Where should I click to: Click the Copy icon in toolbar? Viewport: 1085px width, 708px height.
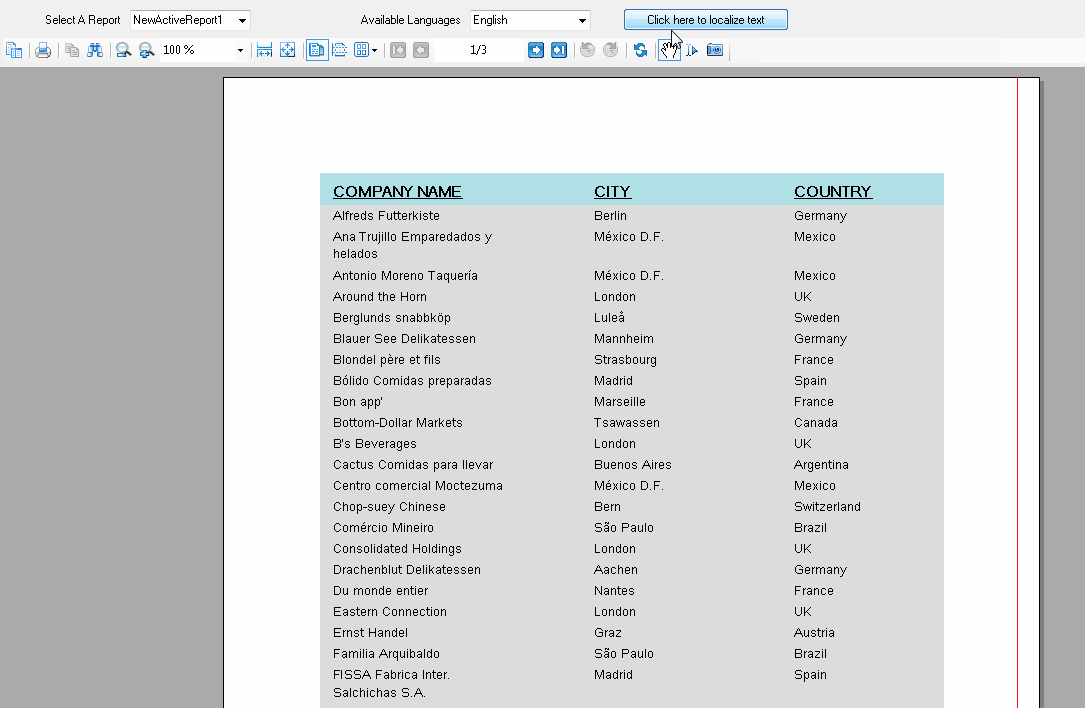[x=72, y=50]
